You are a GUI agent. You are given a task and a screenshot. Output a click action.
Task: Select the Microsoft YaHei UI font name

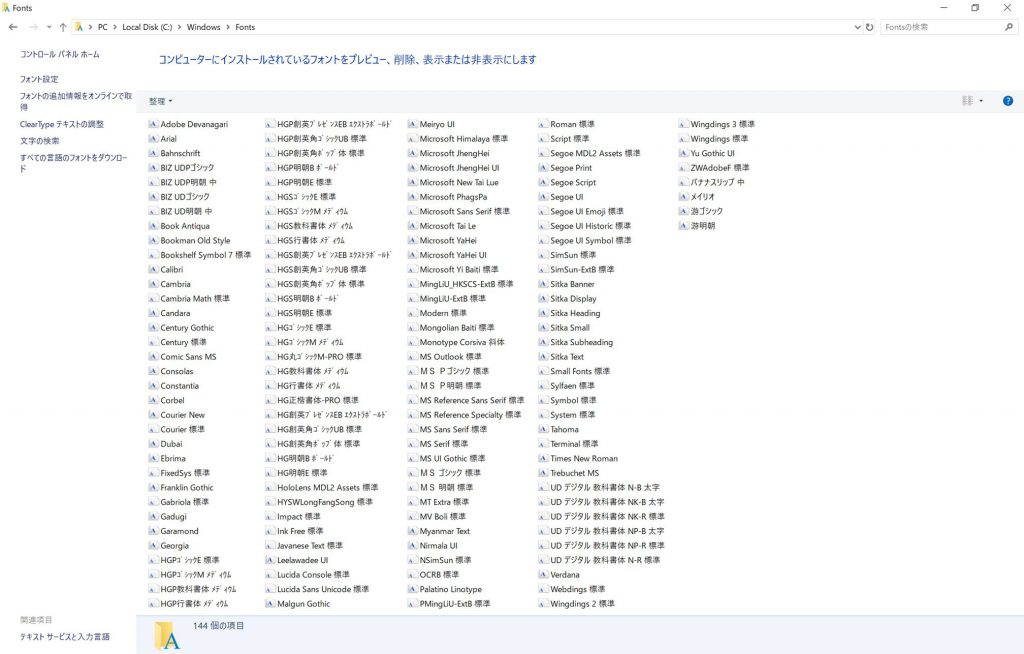(453, 255)
